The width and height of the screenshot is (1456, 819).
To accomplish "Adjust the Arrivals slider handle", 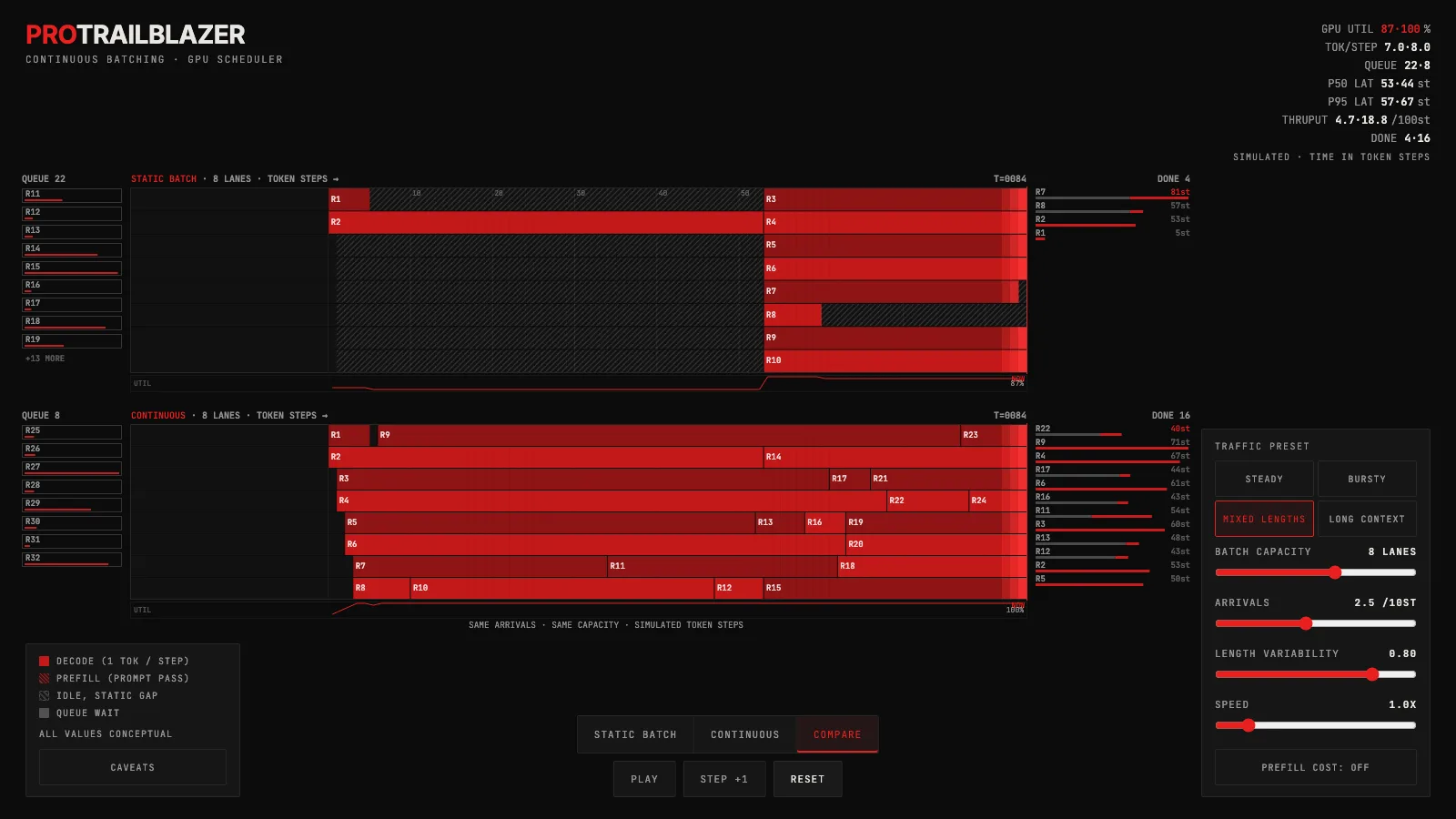I will point(1306,623).
